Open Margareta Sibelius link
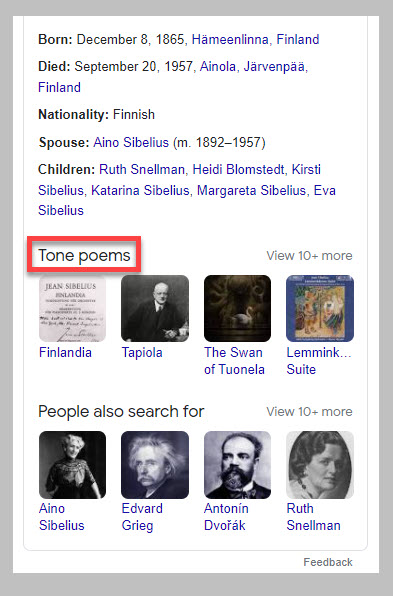393x596 pixels. pyautogui.click(x=251, y=190)
